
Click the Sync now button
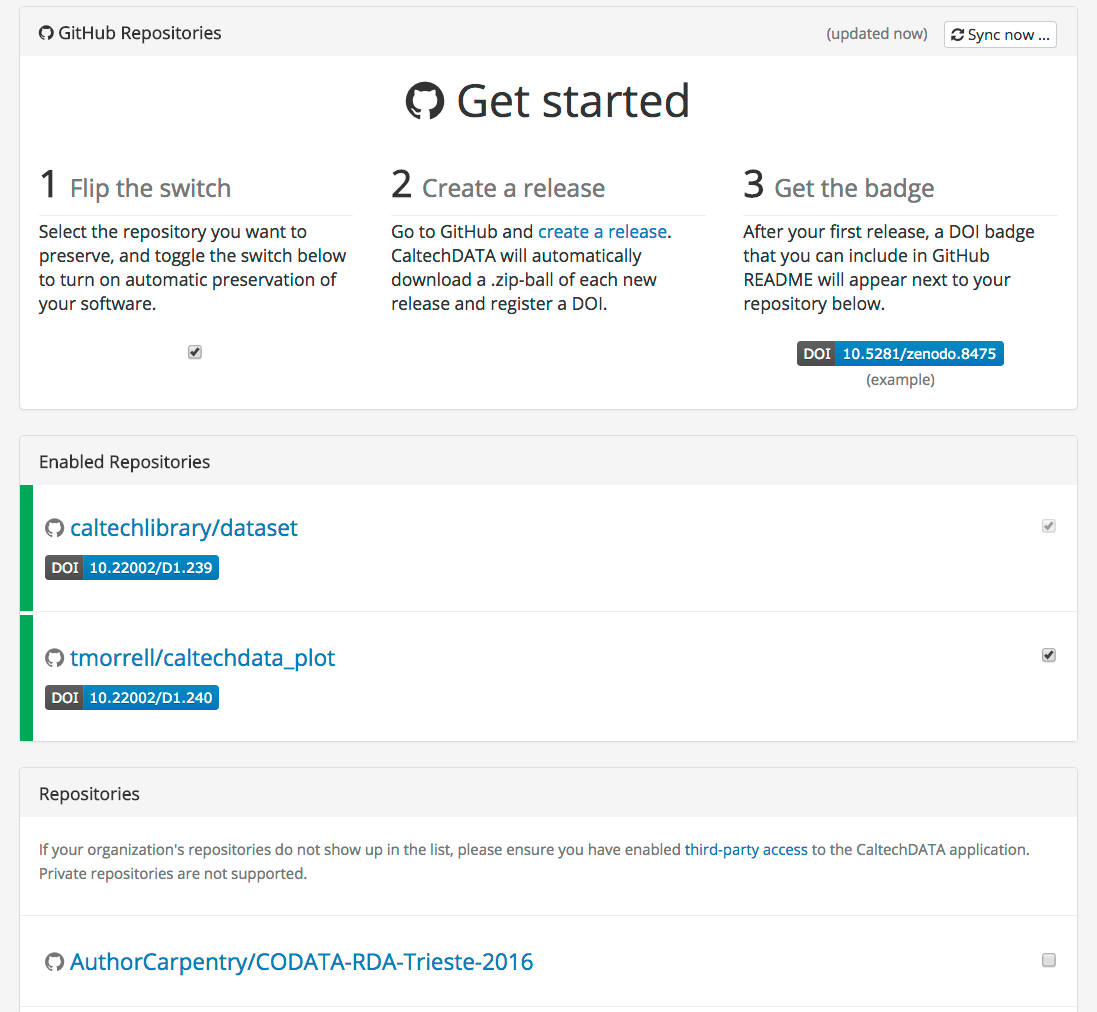point(1000,34)
